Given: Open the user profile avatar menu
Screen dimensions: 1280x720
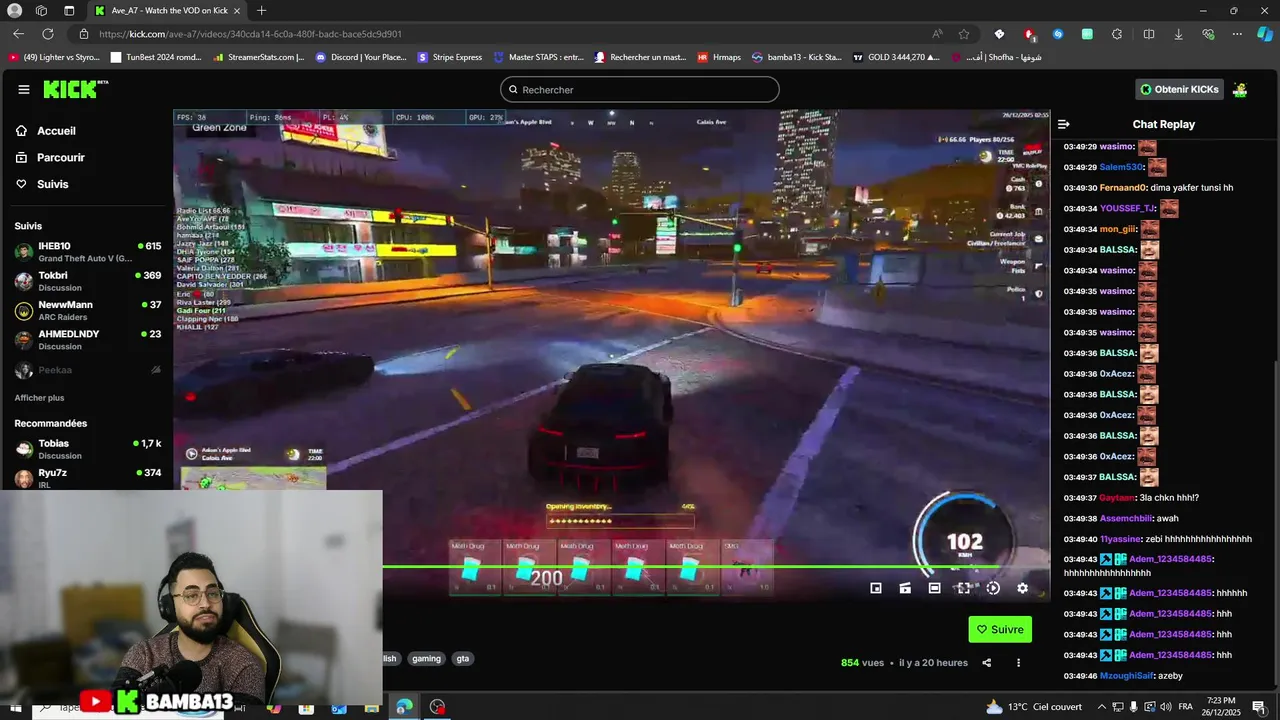Looking at the screenshot, I should [x=1240, y=89].
